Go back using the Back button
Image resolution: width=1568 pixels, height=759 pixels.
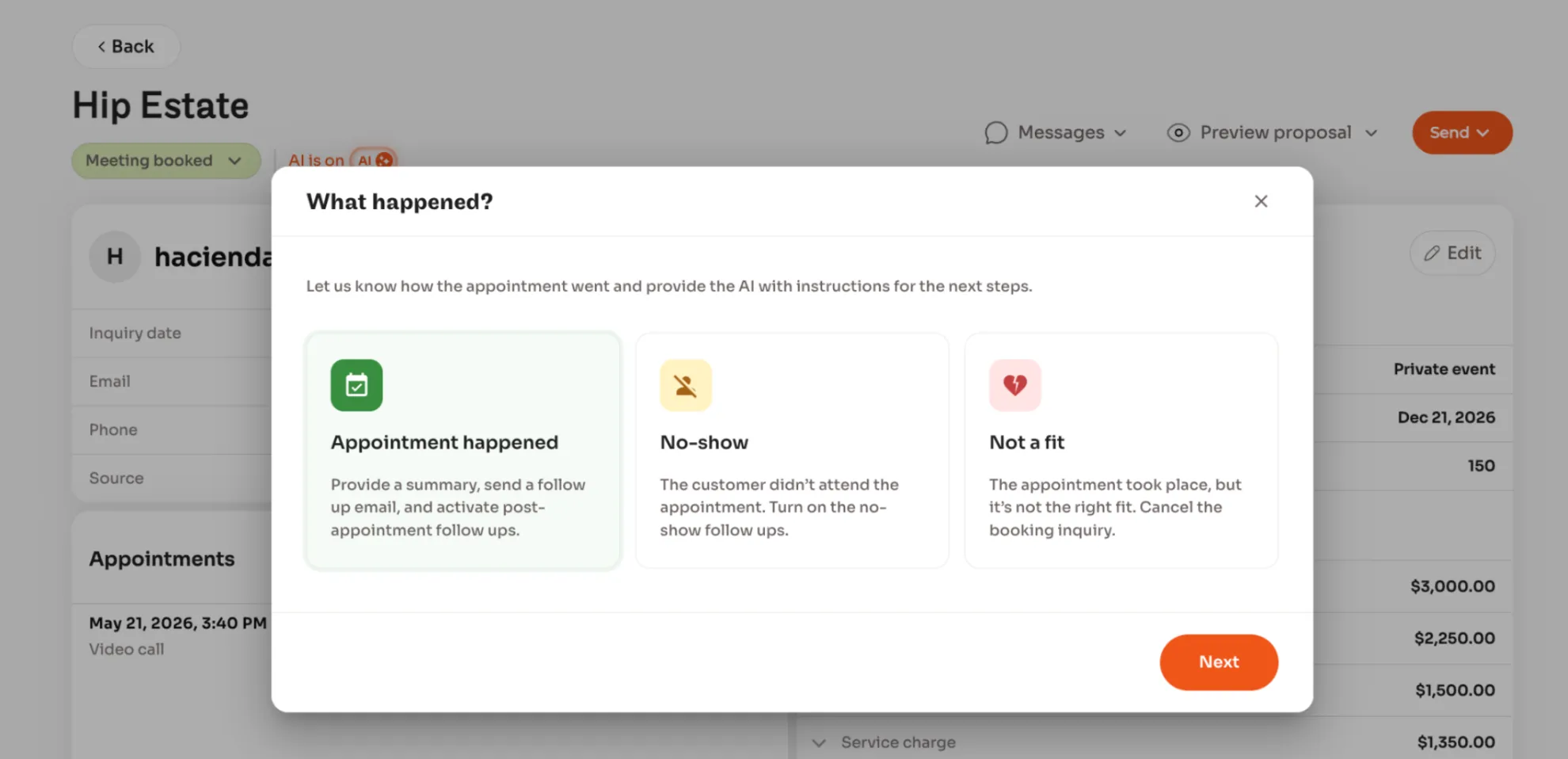click(126, 47)
